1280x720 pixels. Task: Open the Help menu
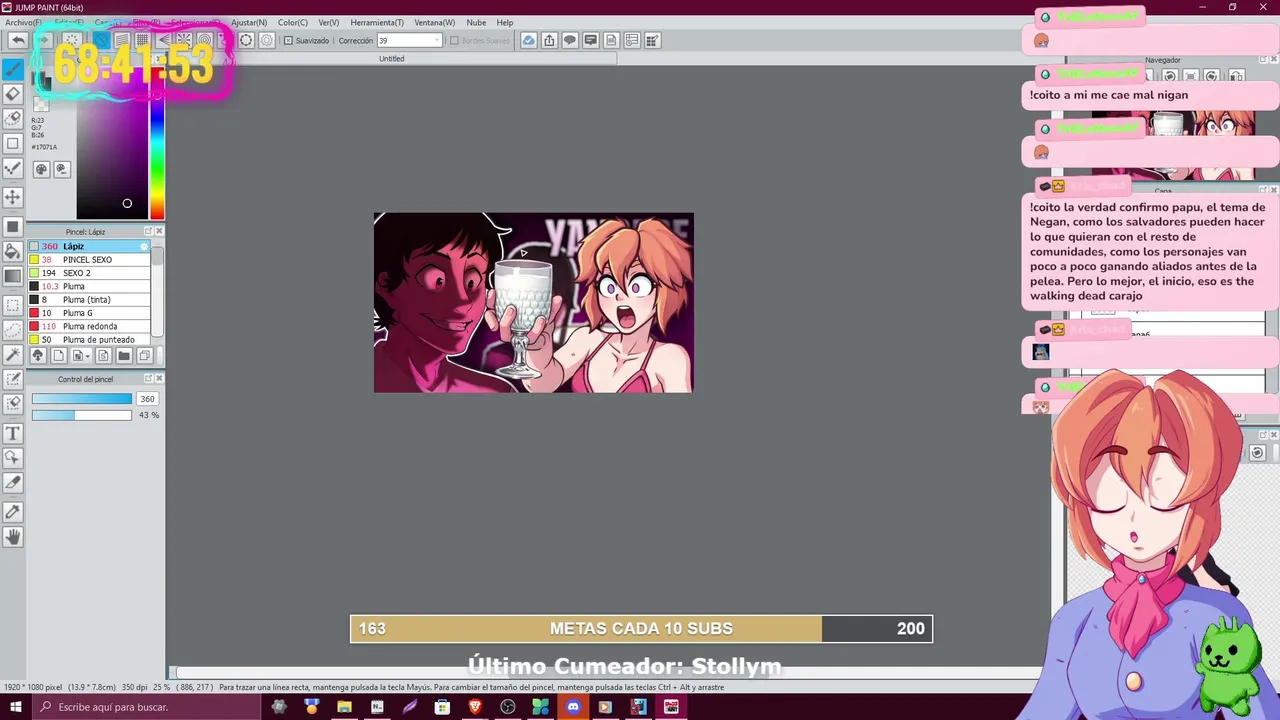(x=505, y=22)
